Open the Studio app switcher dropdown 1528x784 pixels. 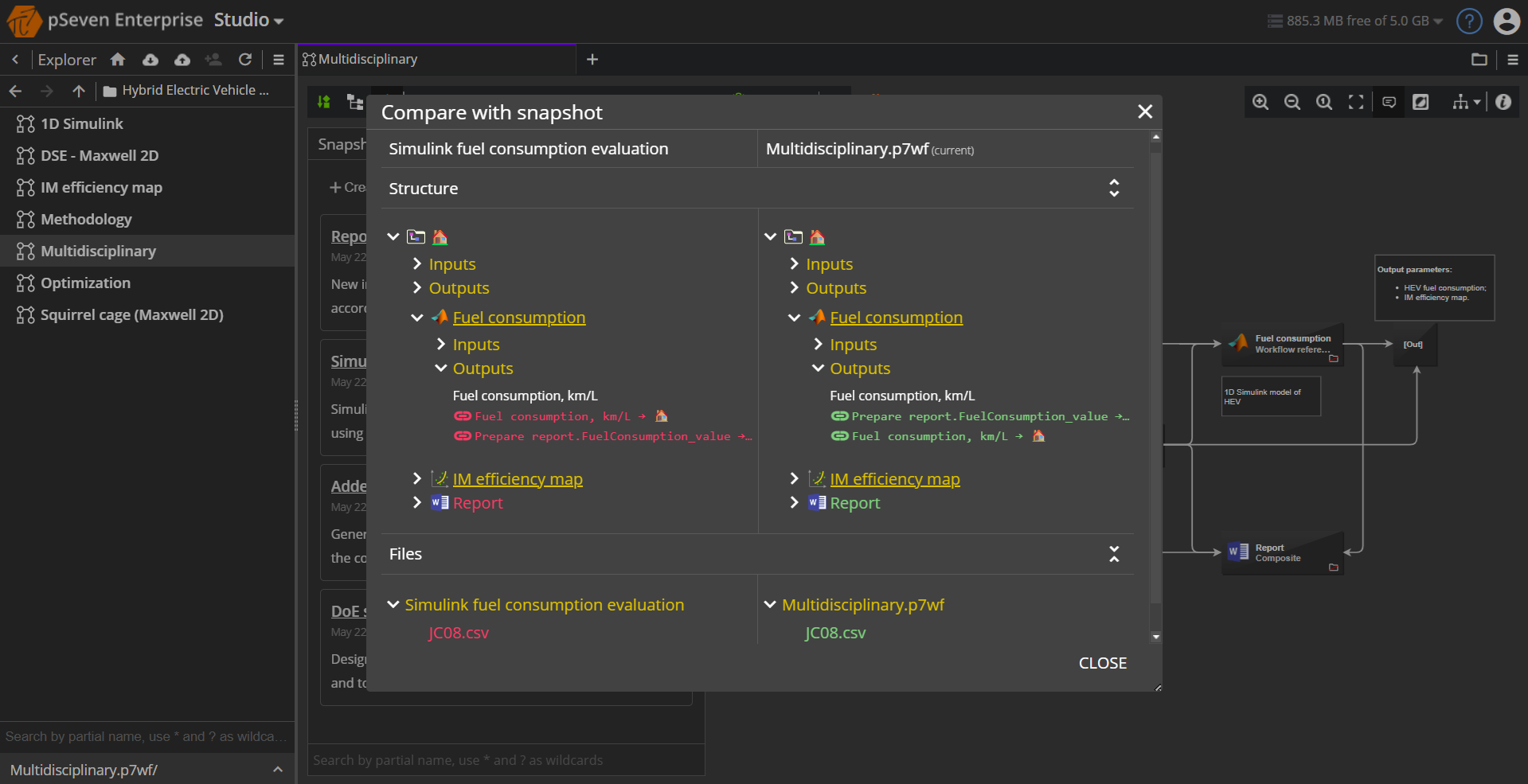(248, 20)
